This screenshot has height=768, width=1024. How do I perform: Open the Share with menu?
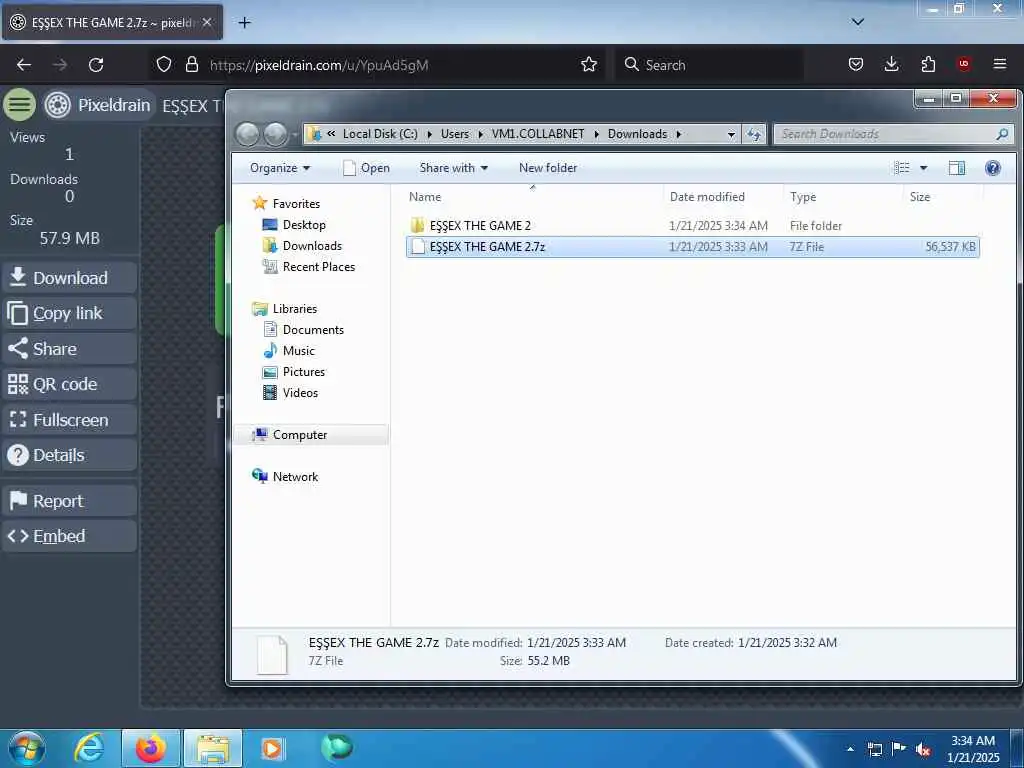point(453,168)
